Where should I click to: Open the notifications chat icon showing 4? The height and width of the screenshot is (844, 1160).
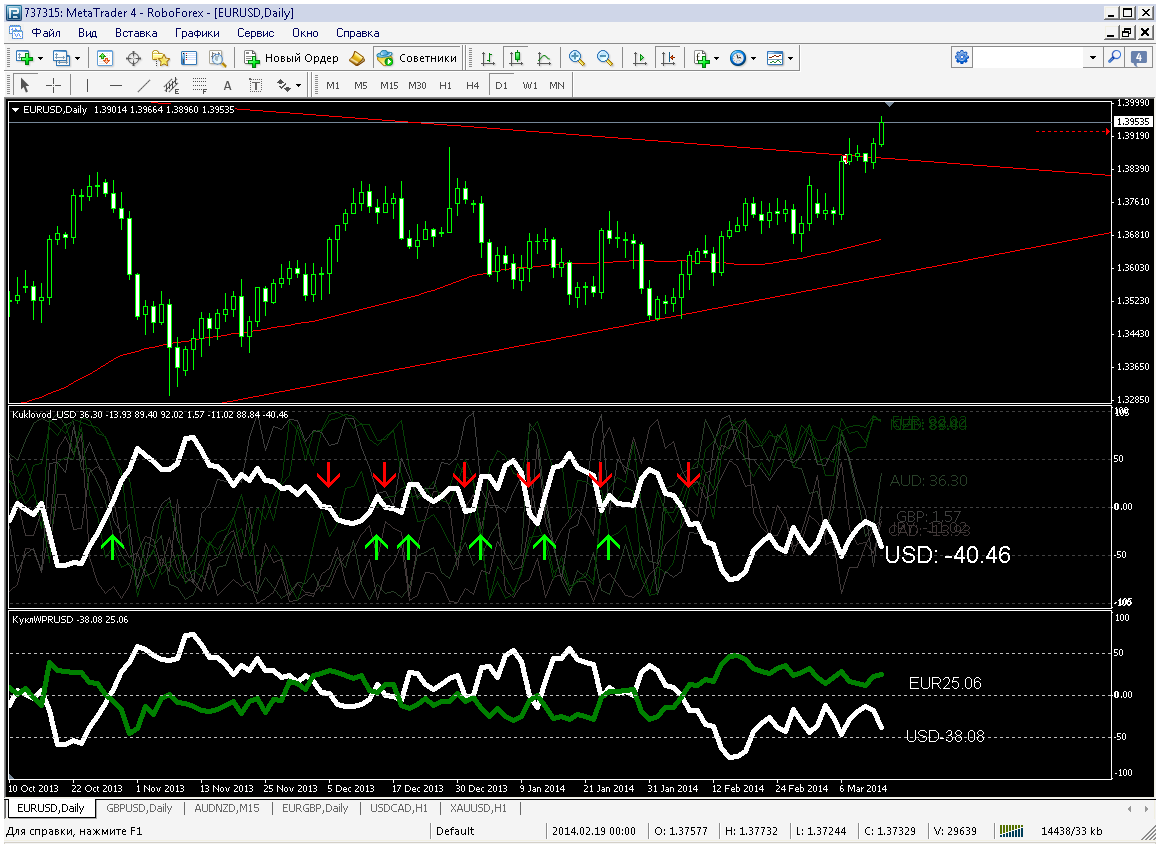coord(1140,57)
